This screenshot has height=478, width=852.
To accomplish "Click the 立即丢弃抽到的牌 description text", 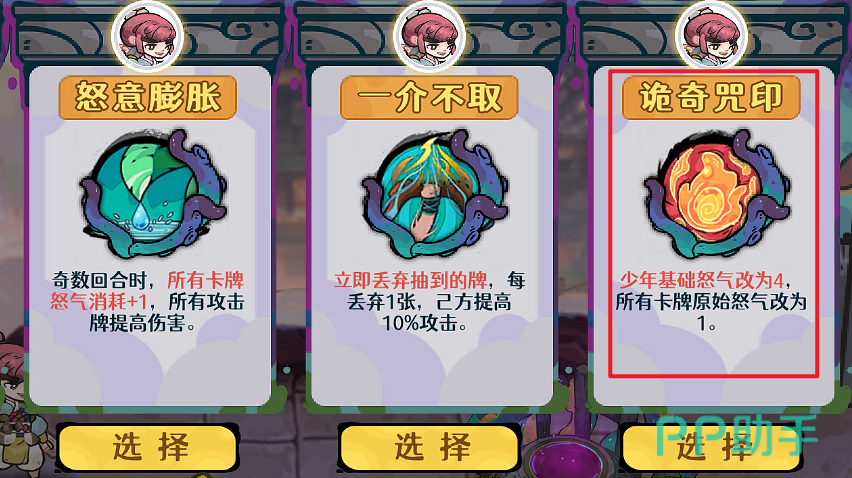I will 410,280.
